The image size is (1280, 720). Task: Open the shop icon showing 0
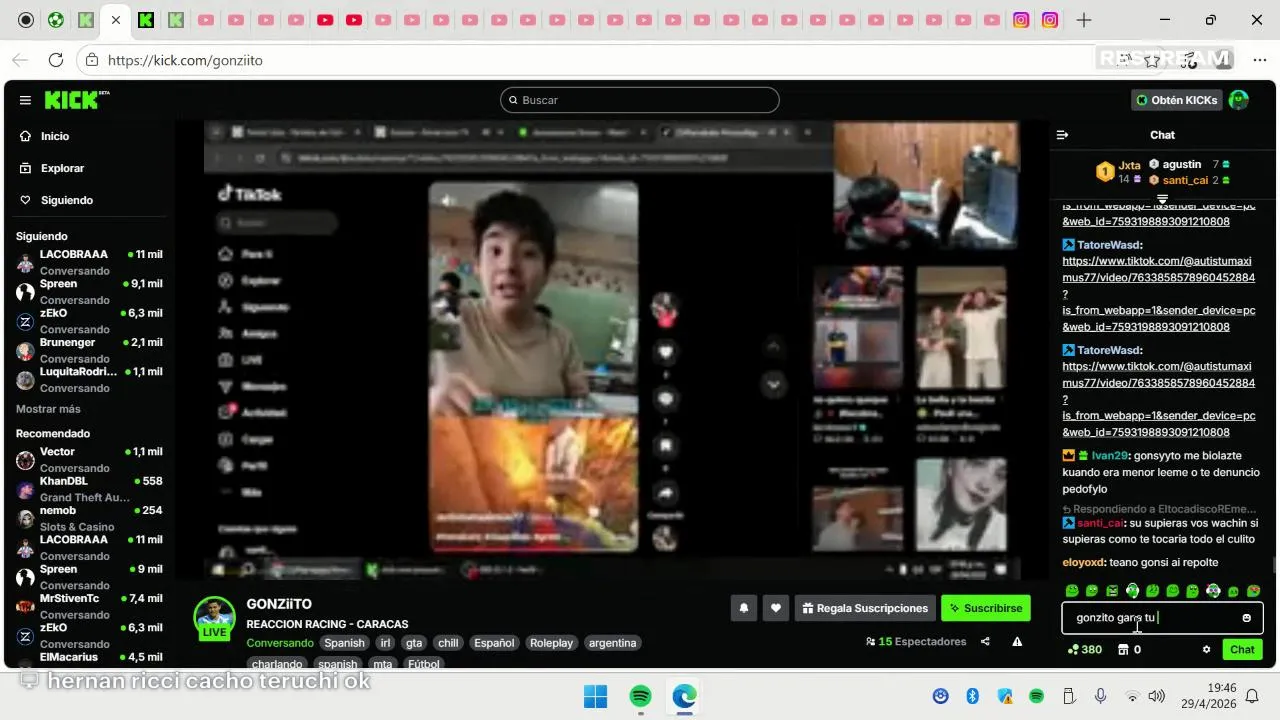[x=1129, y=649]
